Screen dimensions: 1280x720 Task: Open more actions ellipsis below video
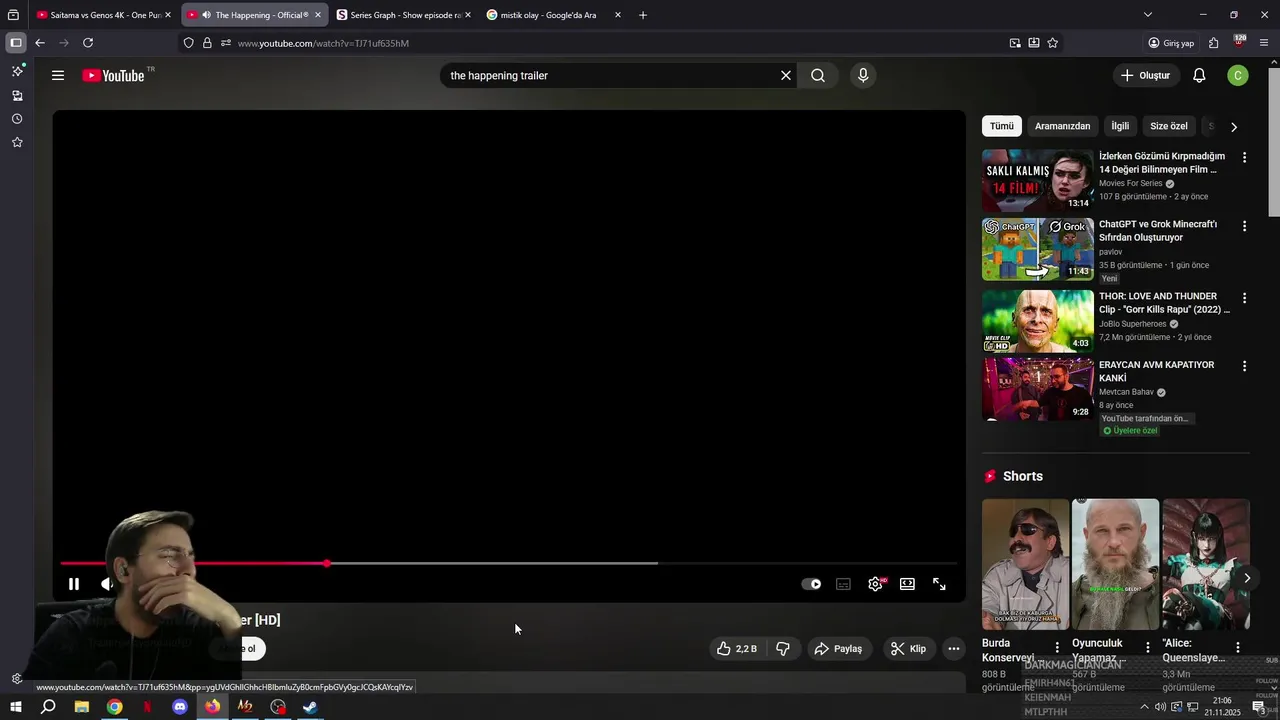(x=954, y=649)
